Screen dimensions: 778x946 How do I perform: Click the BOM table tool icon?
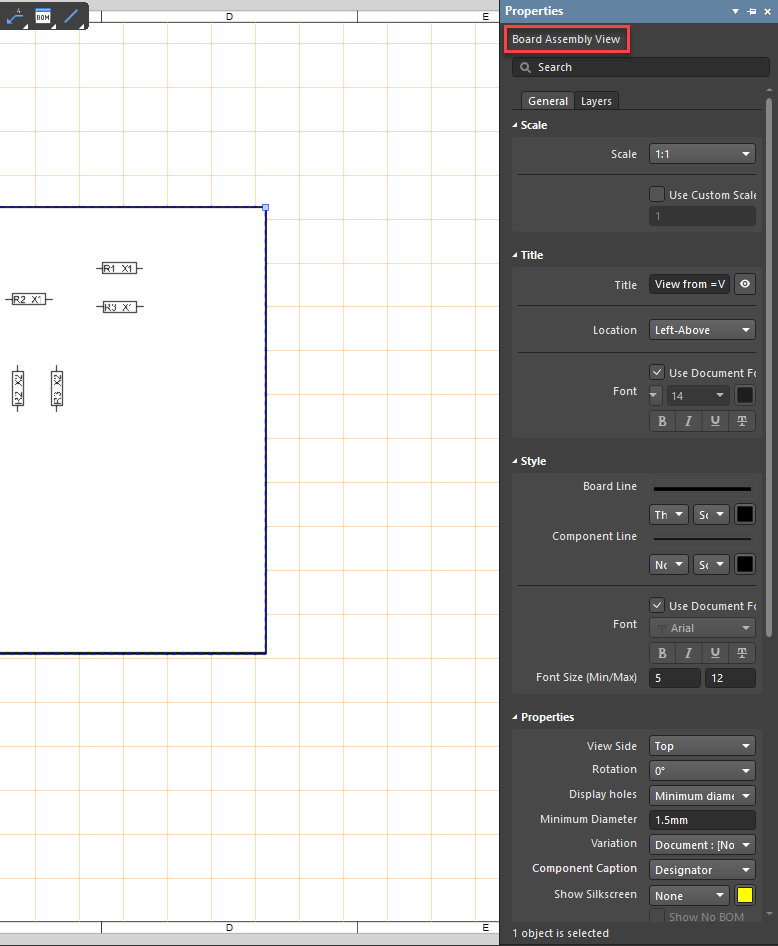(43, 16)
